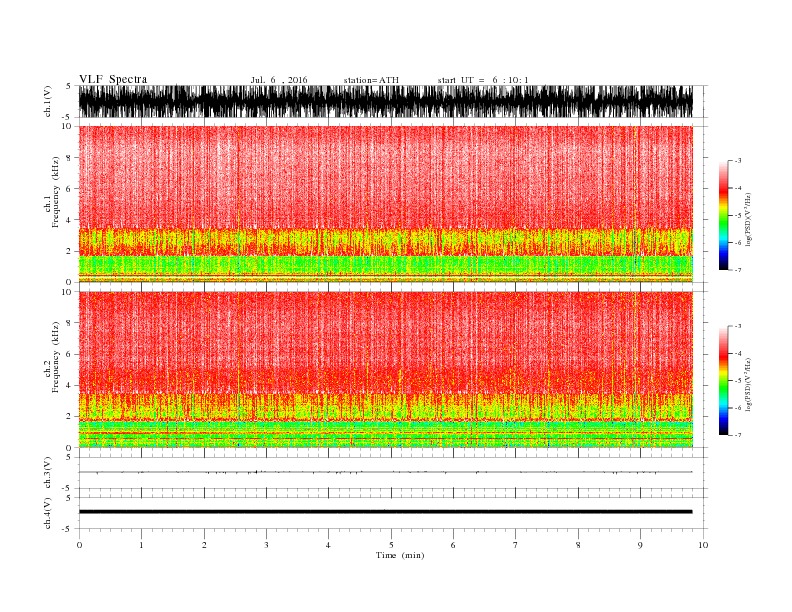Click the 'start UT = 6:10:1' text
792x612 pixels.
pyautogui.click(x=483, y=80)
